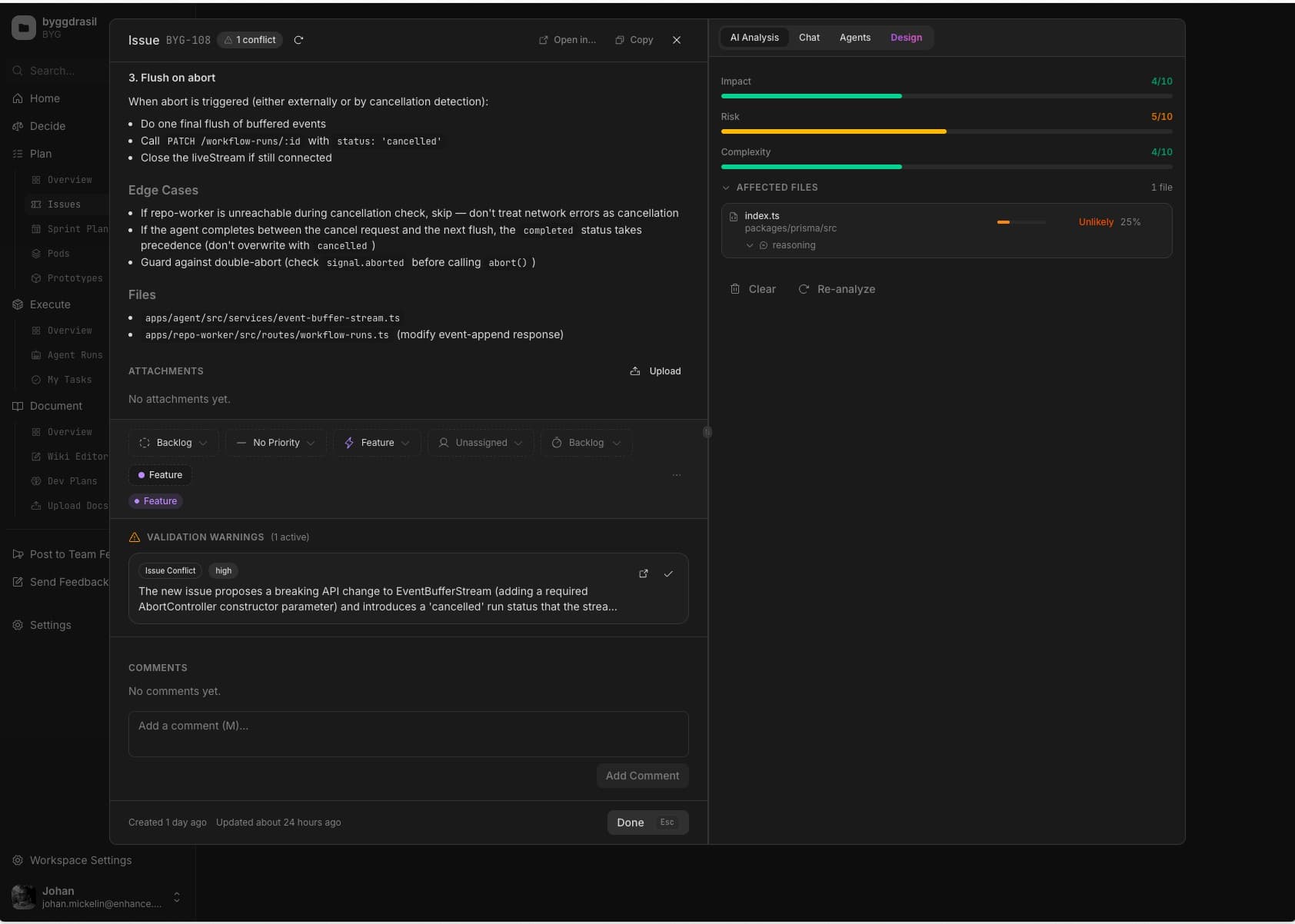1295x924 pixels.
Task: Open Search from the sidebar
Action: (46, 70)
